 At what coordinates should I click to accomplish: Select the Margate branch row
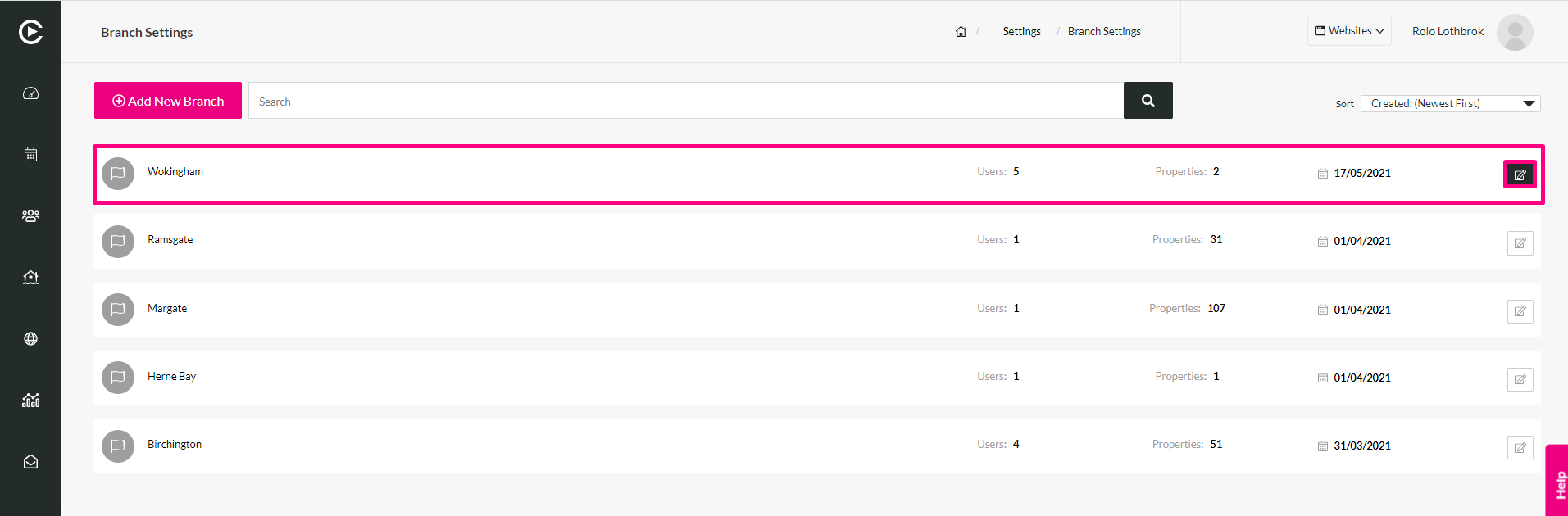click(x=817, y=310)
